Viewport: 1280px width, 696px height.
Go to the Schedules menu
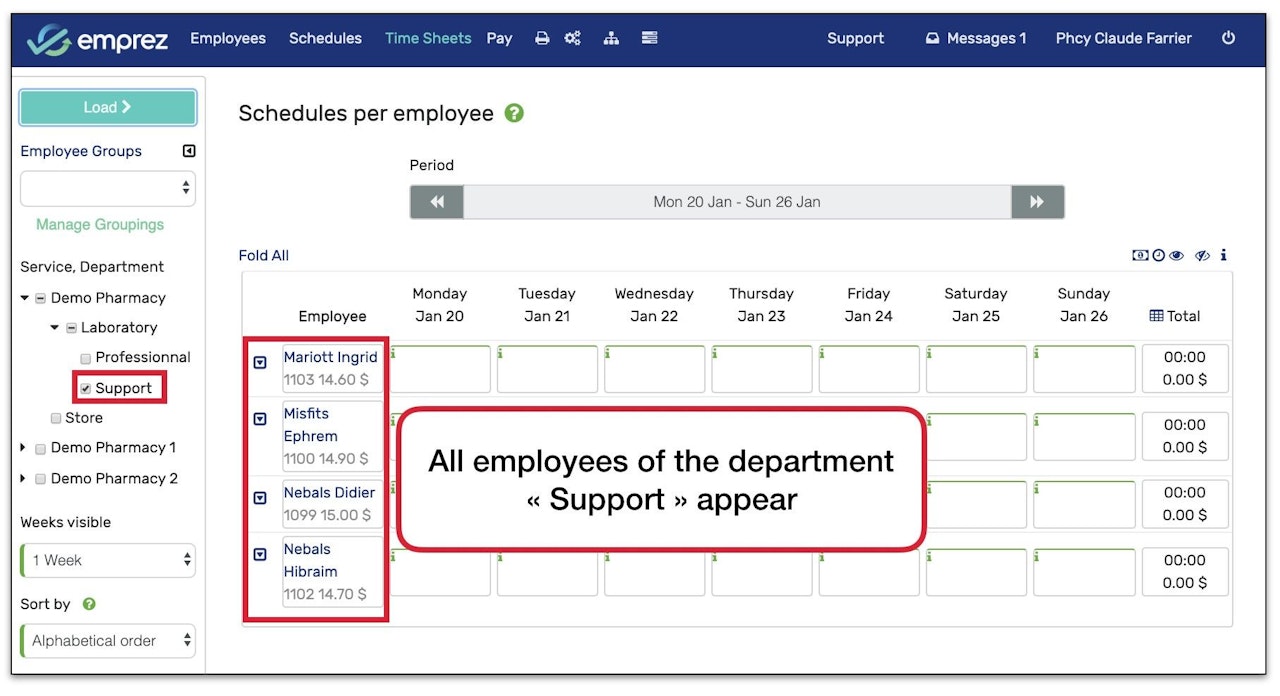click(x=325, y=38)
